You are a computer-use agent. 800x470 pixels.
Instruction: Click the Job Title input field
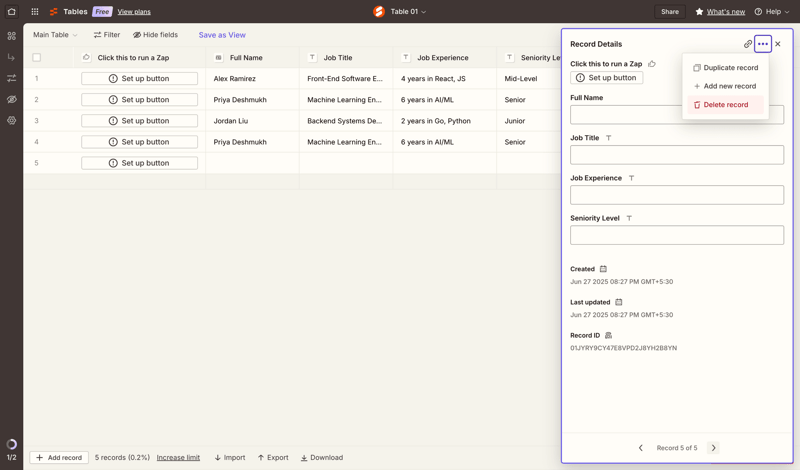point(677,155)
